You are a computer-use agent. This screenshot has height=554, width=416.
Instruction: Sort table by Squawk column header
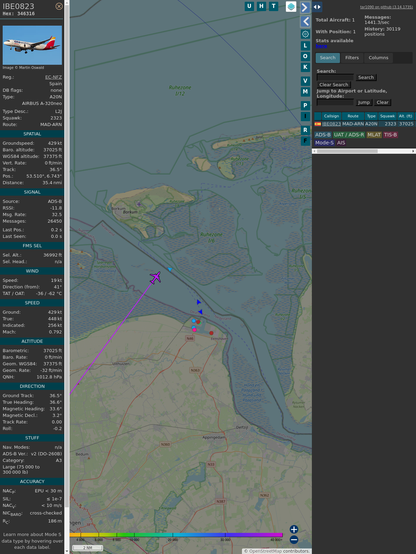pos(387,116)
